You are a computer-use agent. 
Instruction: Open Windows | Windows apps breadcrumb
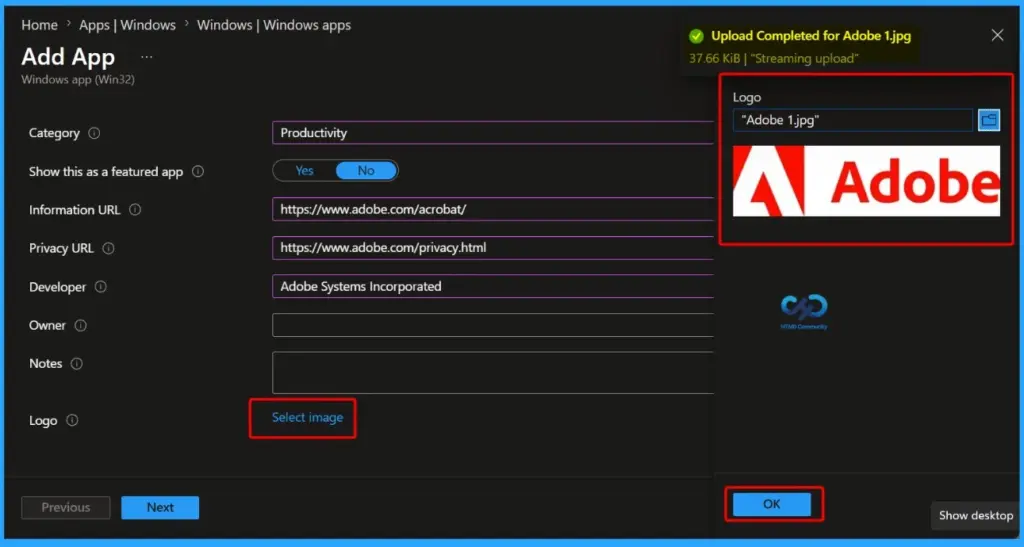274,25
